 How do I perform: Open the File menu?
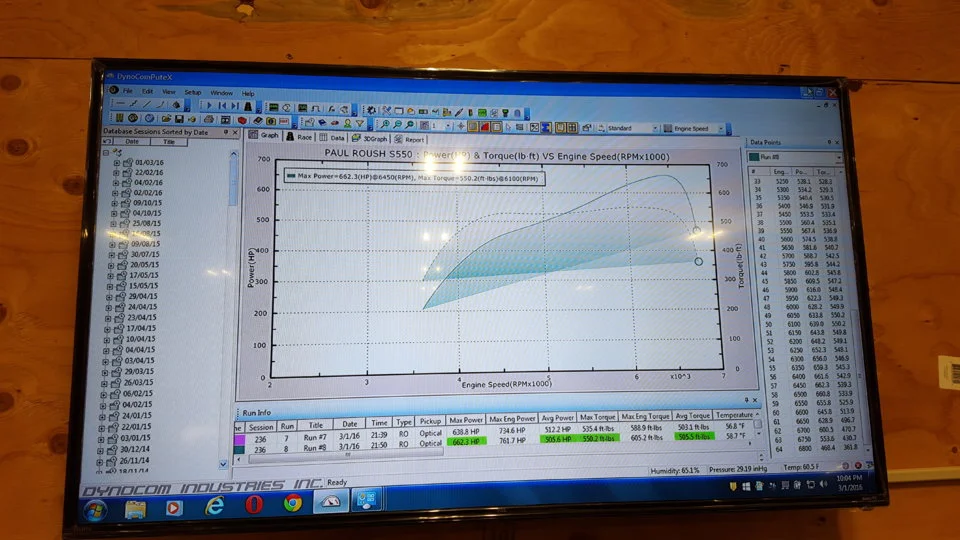(127, 91)
